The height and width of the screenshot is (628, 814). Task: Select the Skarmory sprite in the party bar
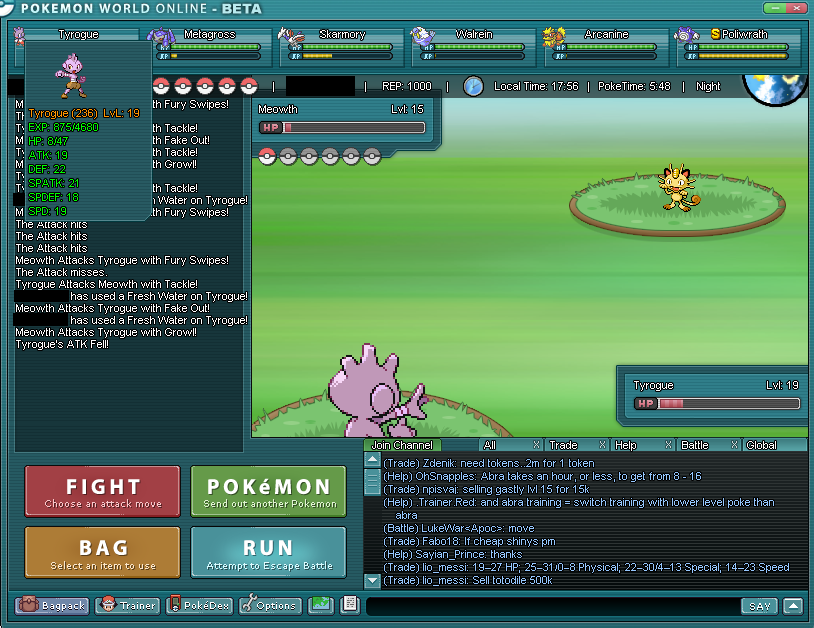291,36
